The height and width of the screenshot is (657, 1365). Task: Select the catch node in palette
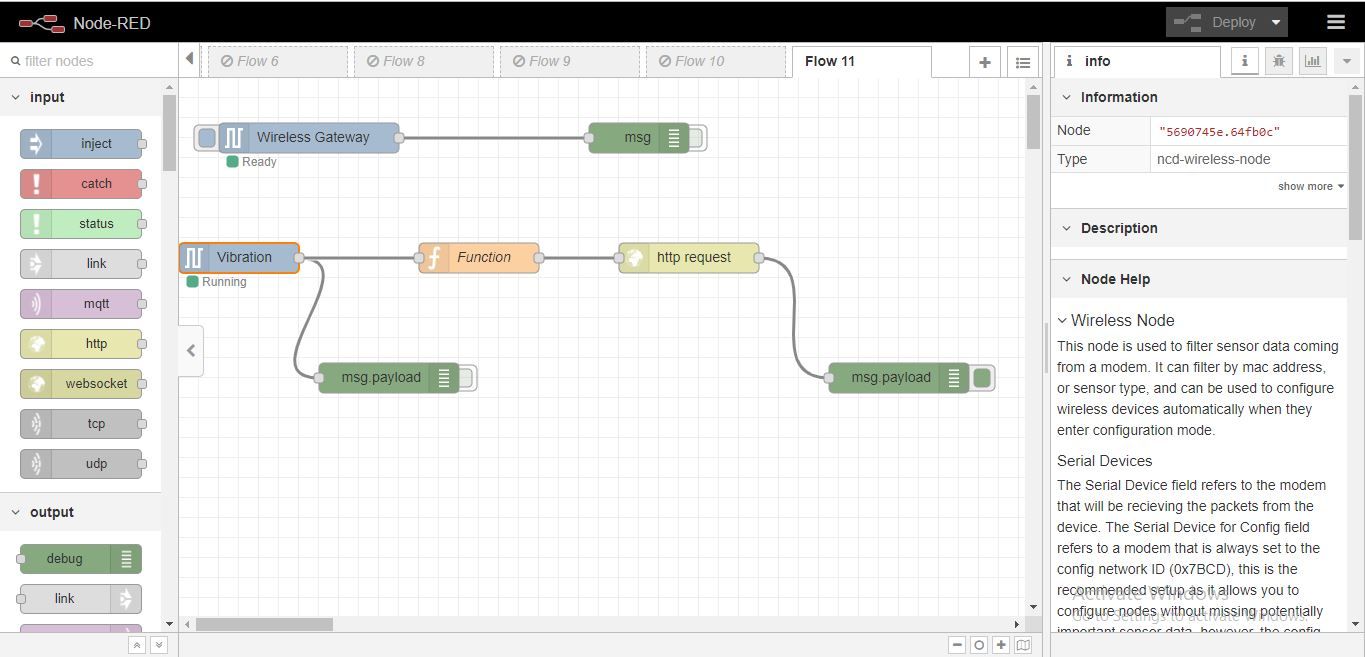pyautogui.click(x=81, y=184)
